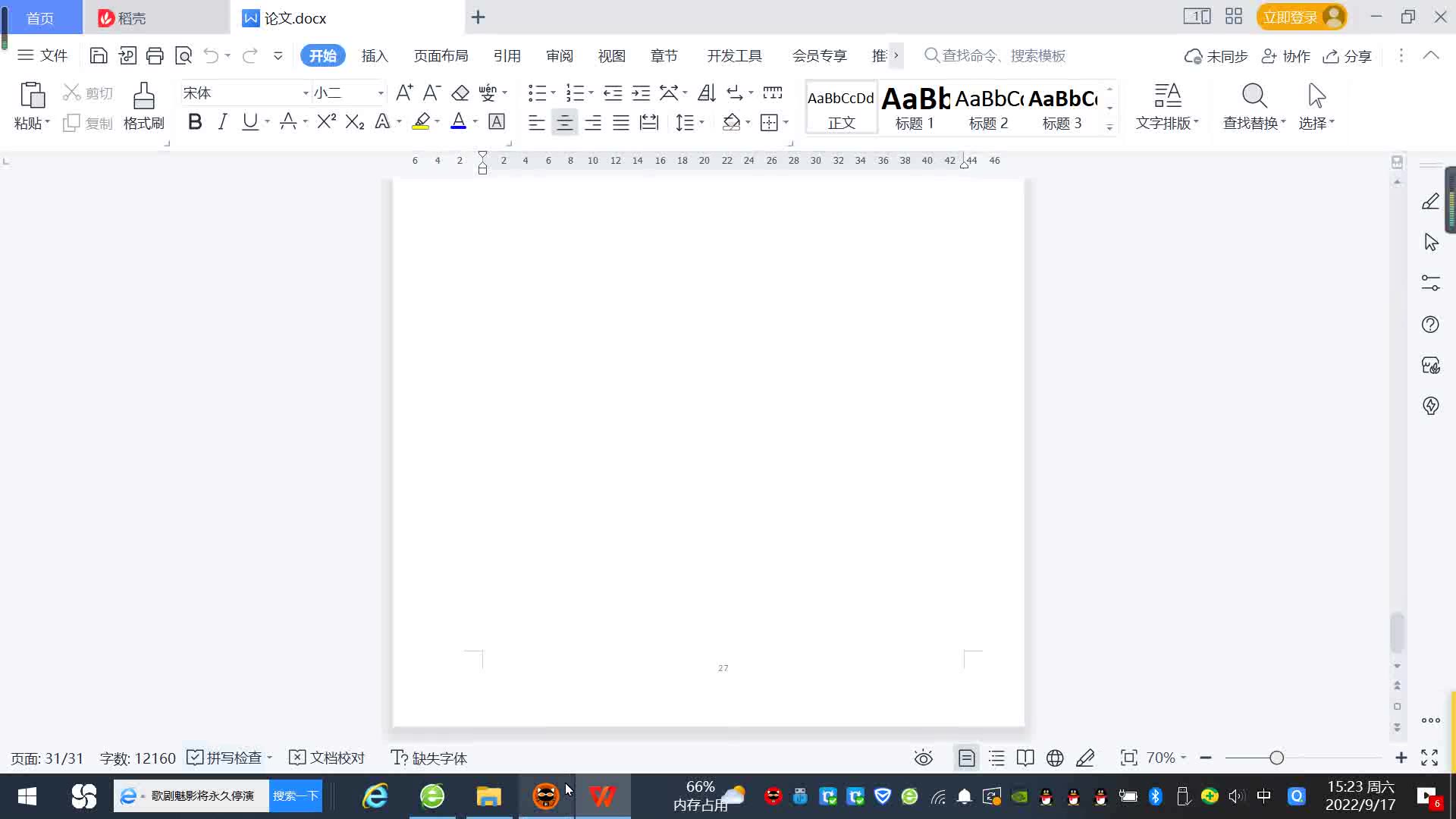Expand spell check 拼写检查 dropdown

point(269,758)
